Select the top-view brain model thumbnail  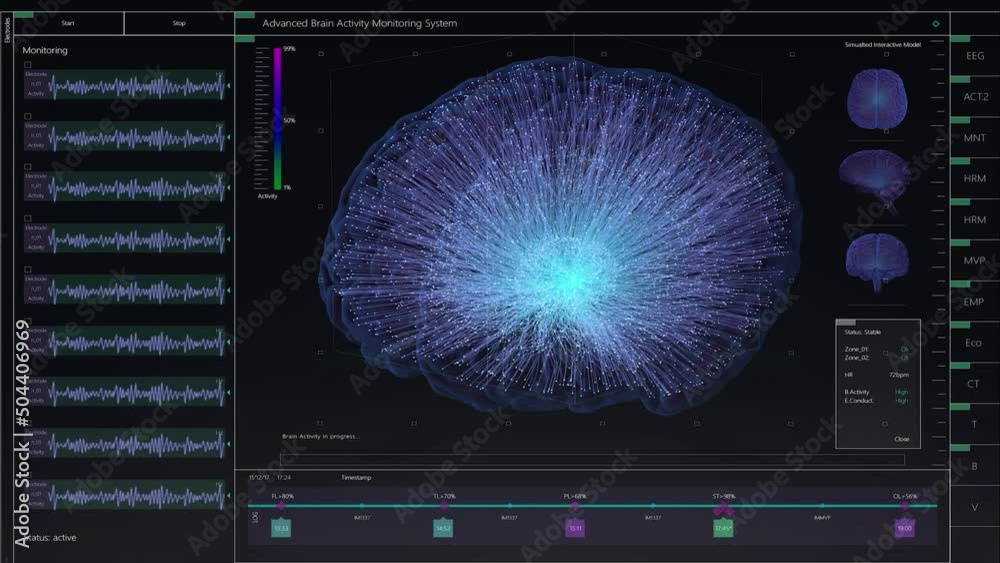[x=877, y=99]
